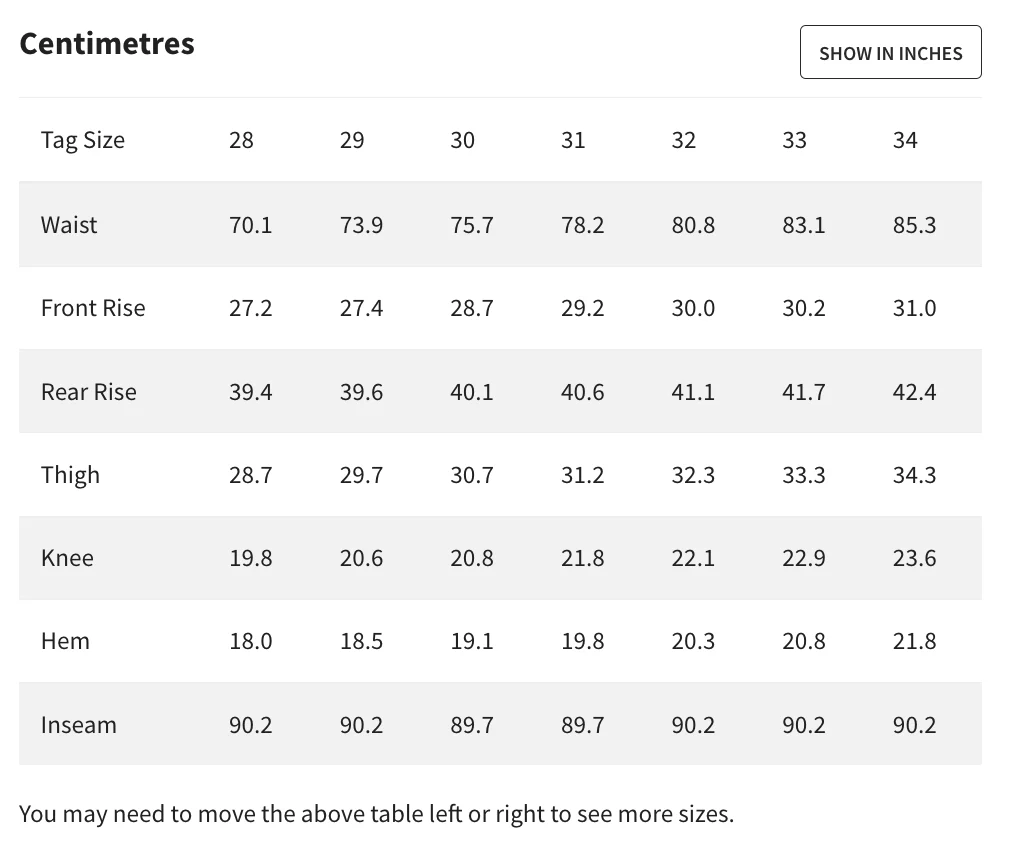Image resolution: width=1022 pixels, height=864 pixels.
Task: Select tag size 32 column header
Action: (683, 140)
